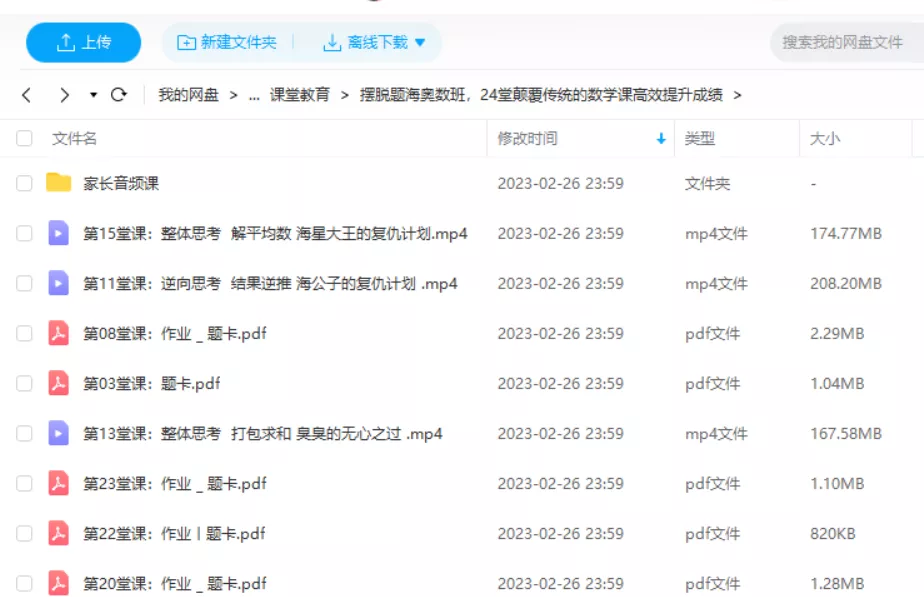Click 新建文件夹 to create folder
924x597 pixels.
pyautogui.click(x=227, y=43)
